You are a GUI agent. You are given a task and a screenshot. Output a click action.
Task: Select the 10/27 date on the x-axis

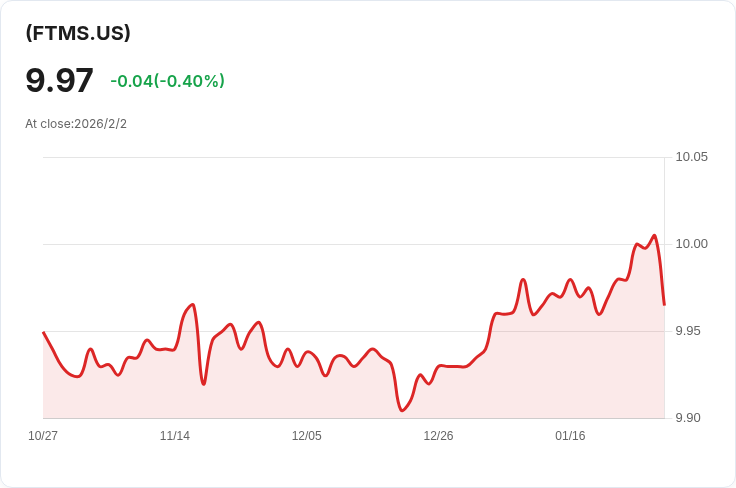[x=43, y=436]
